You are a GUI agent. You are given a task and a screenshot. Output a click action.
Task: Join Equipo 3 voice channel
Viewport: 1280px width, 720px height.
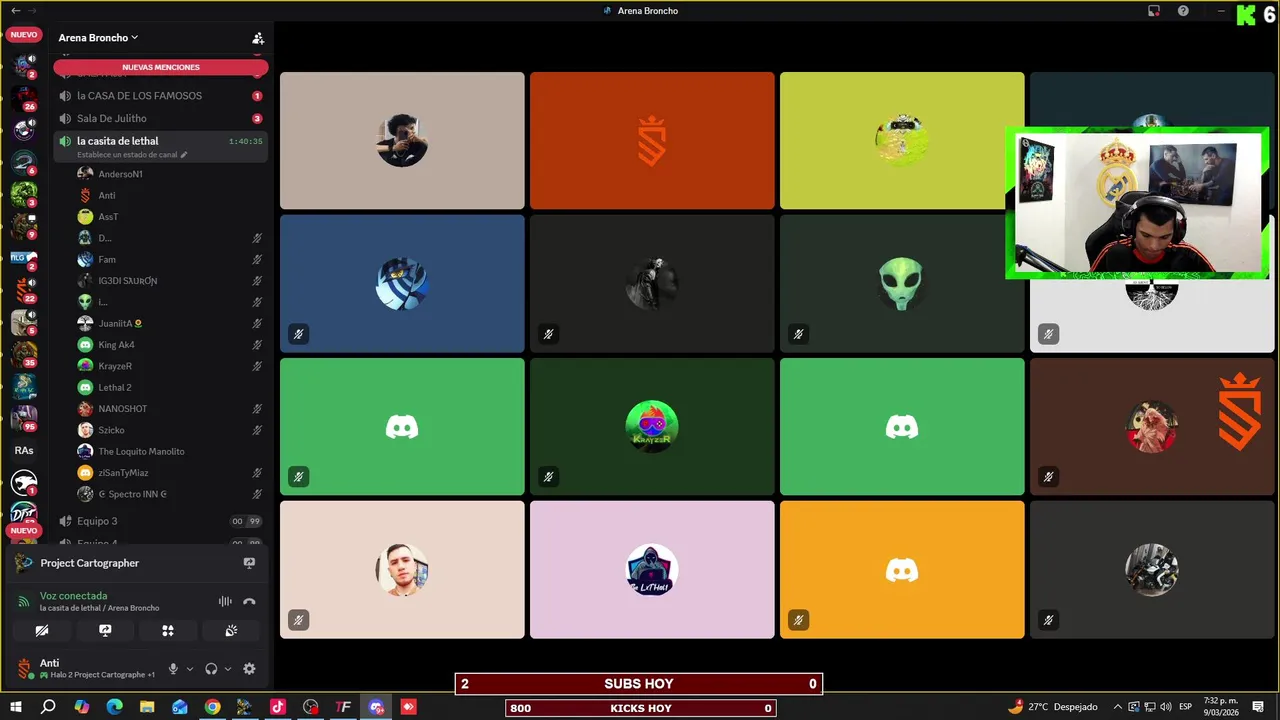[160, 521]
